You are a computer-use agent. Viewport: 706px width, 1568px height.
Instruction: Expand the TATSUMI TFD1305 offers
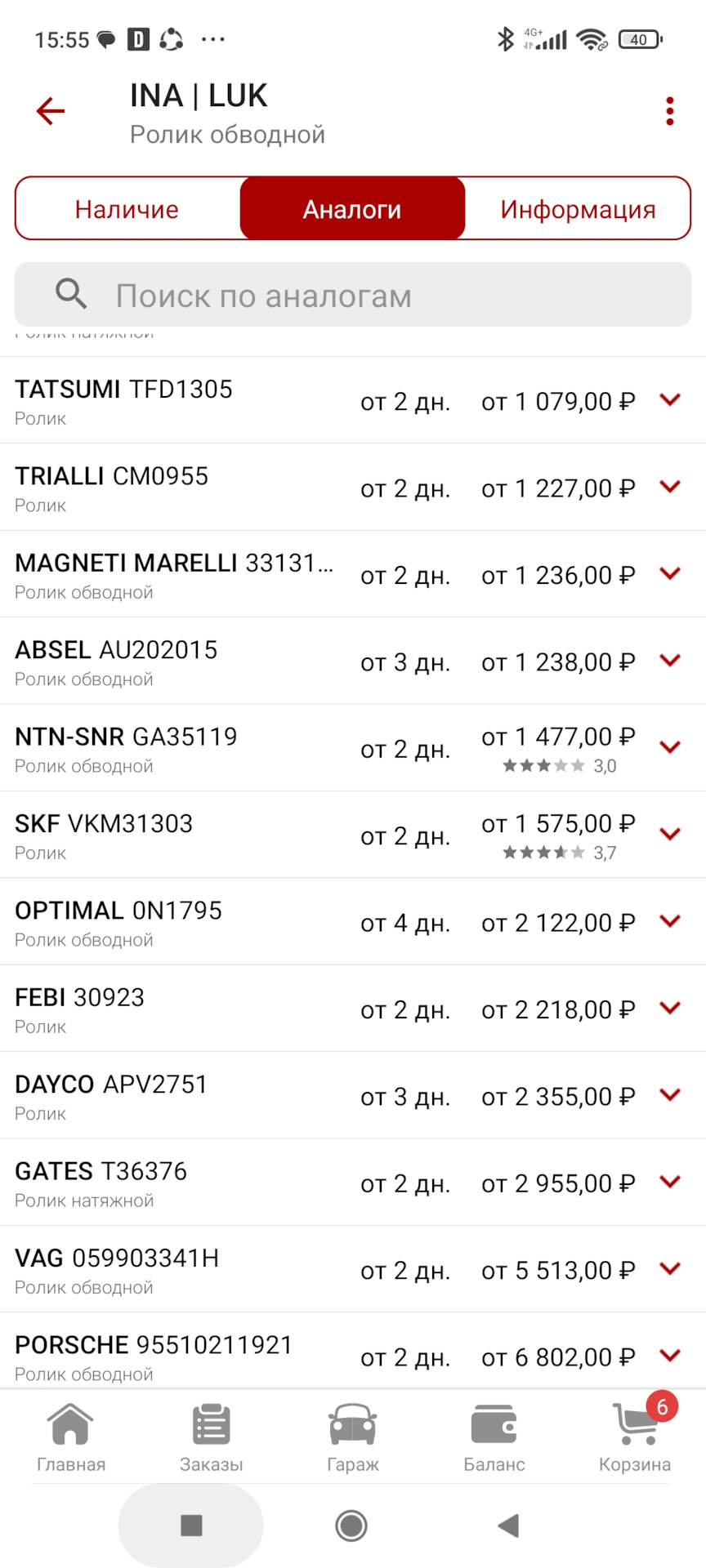670,400
